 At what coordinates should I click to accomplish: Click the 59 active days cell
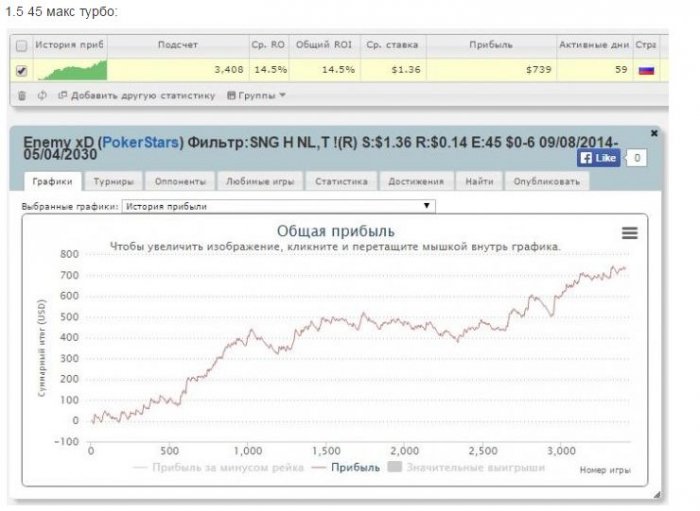click(x=594, y=70)
